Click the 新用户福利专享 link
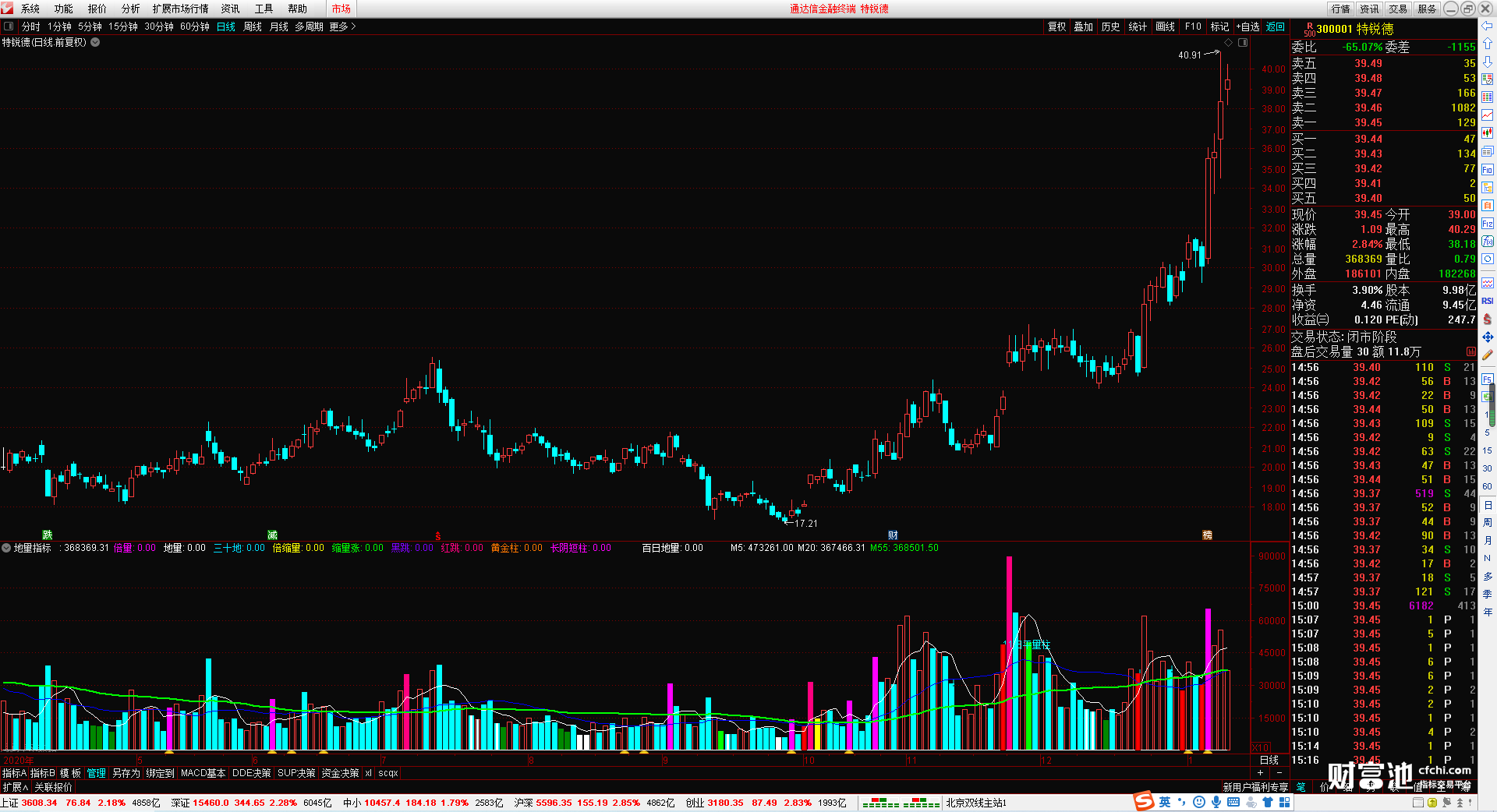The image size is (1497, 812). pos(1255,787)
